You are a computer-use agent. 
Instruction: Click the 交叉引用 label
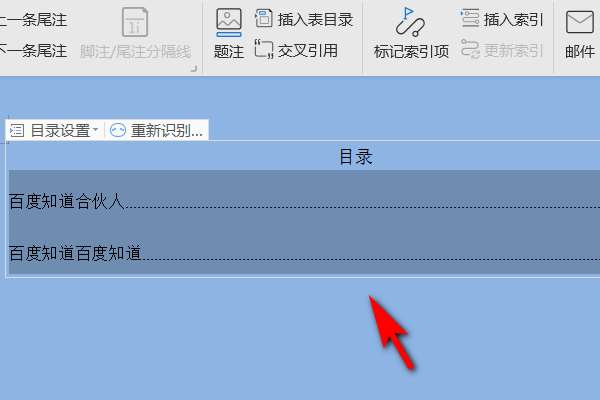pos(308,51)
